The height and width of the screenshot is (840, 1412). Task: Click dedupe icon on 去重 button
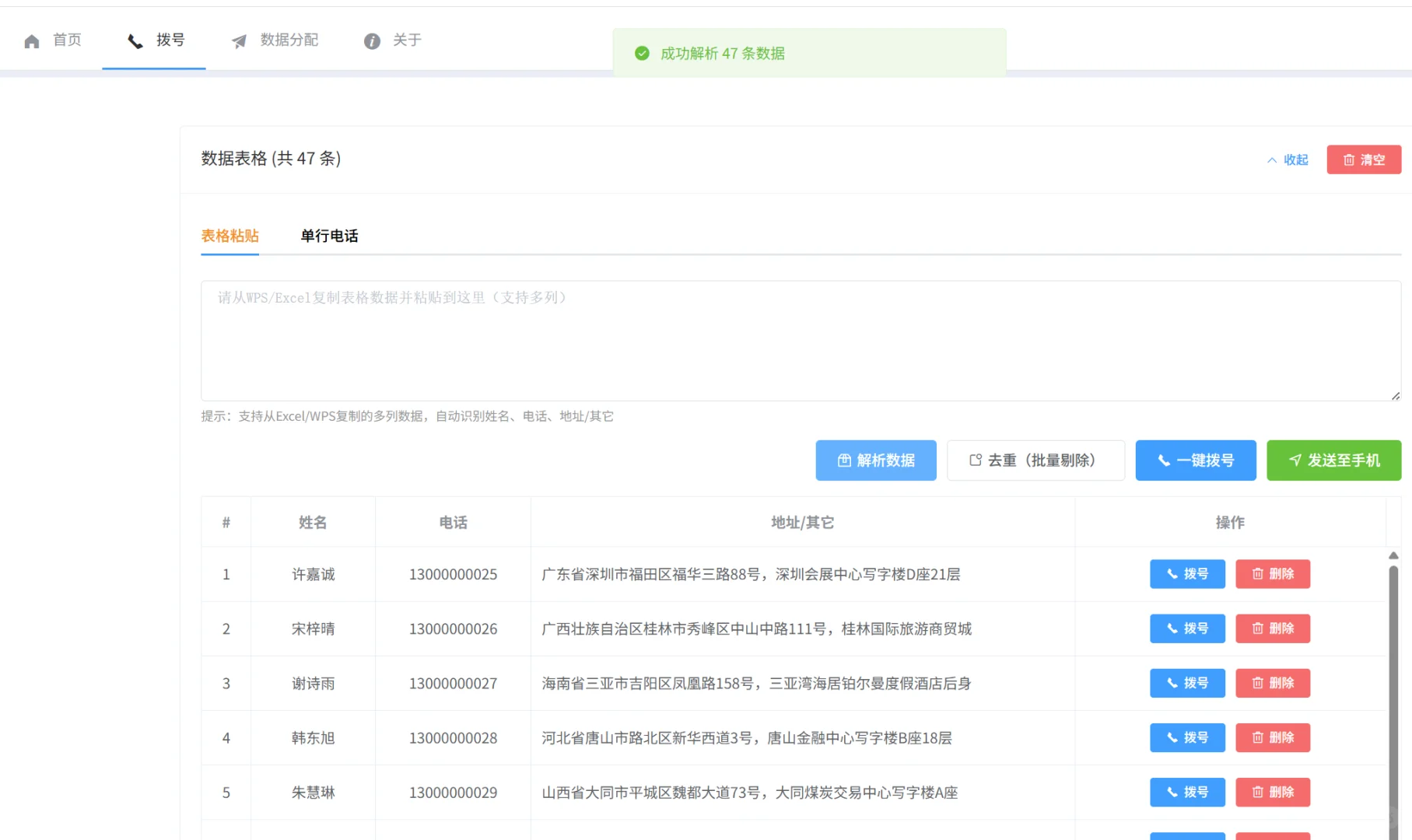[x=976, y=460]
